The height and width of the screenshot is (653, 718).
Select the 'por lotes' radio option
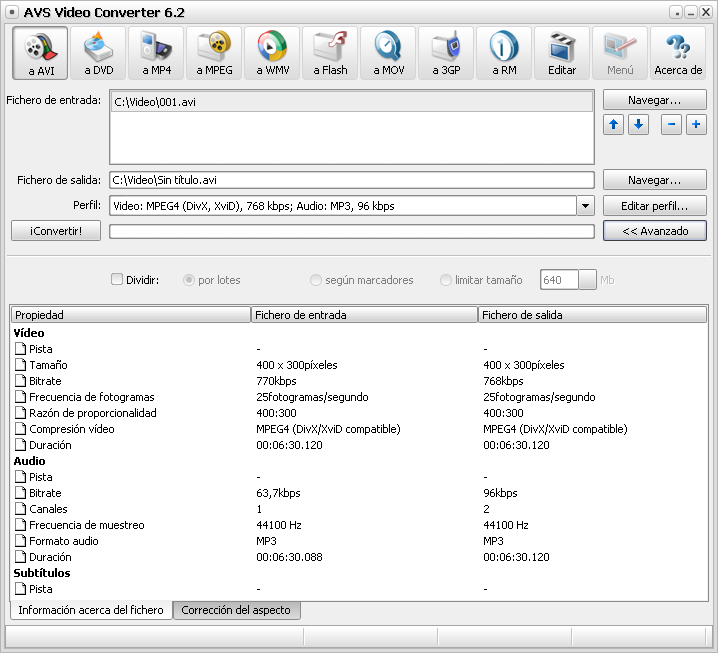click(189, 280)
